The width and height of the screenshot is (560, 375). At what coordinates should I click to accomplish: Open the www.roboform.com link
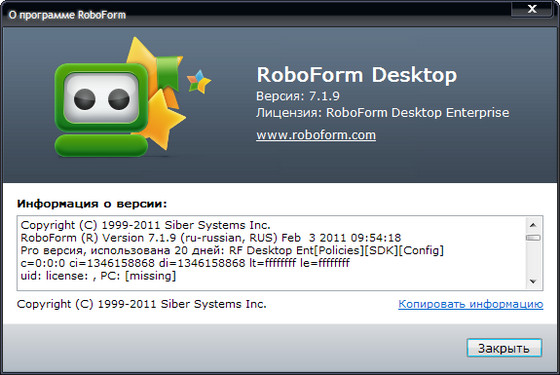[316, 135]
